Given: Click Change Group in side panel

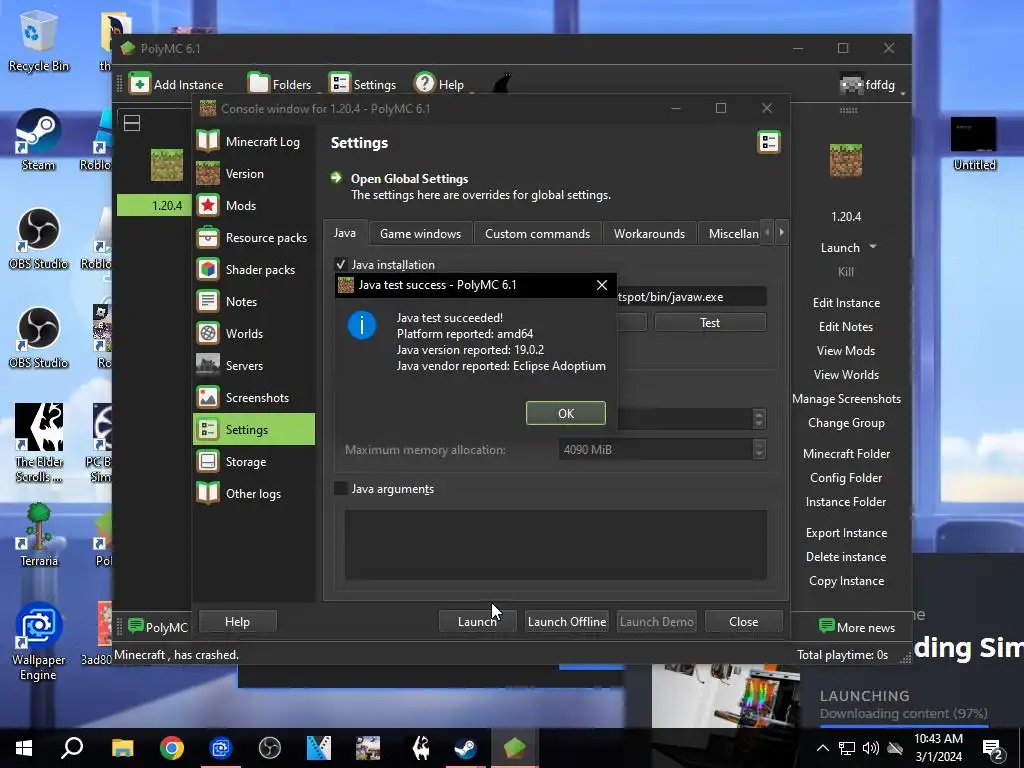Looking at the screenshot, I should point(846,423).
